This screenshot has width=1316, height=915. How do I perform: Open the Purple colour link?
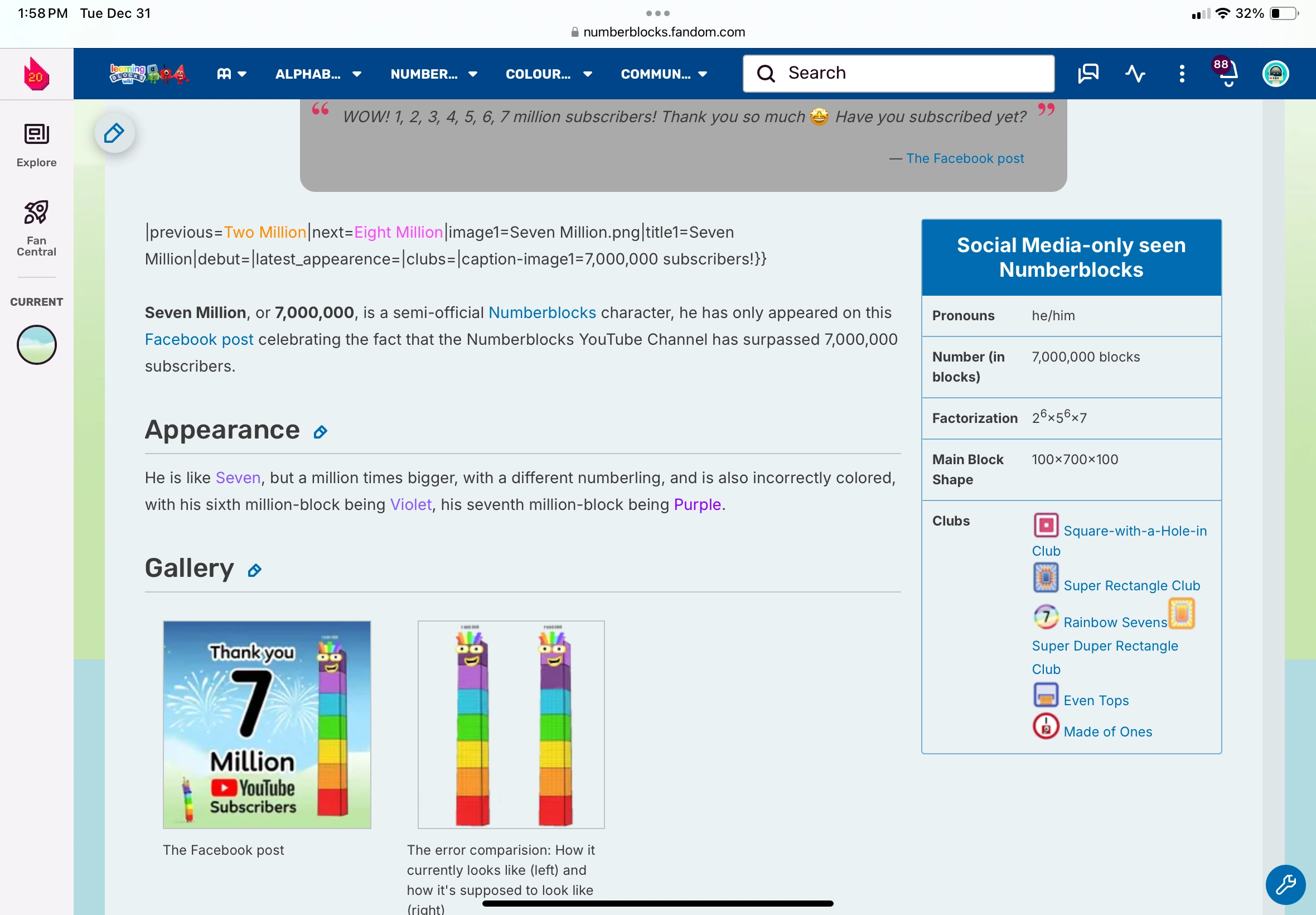tap(697, 504)
